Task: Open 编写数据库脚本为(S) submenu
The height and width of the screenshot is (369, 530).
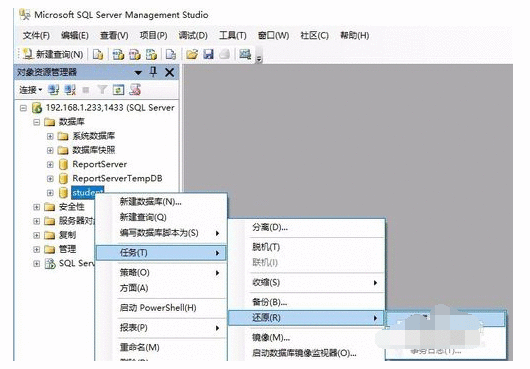Action: pos(161,233)
